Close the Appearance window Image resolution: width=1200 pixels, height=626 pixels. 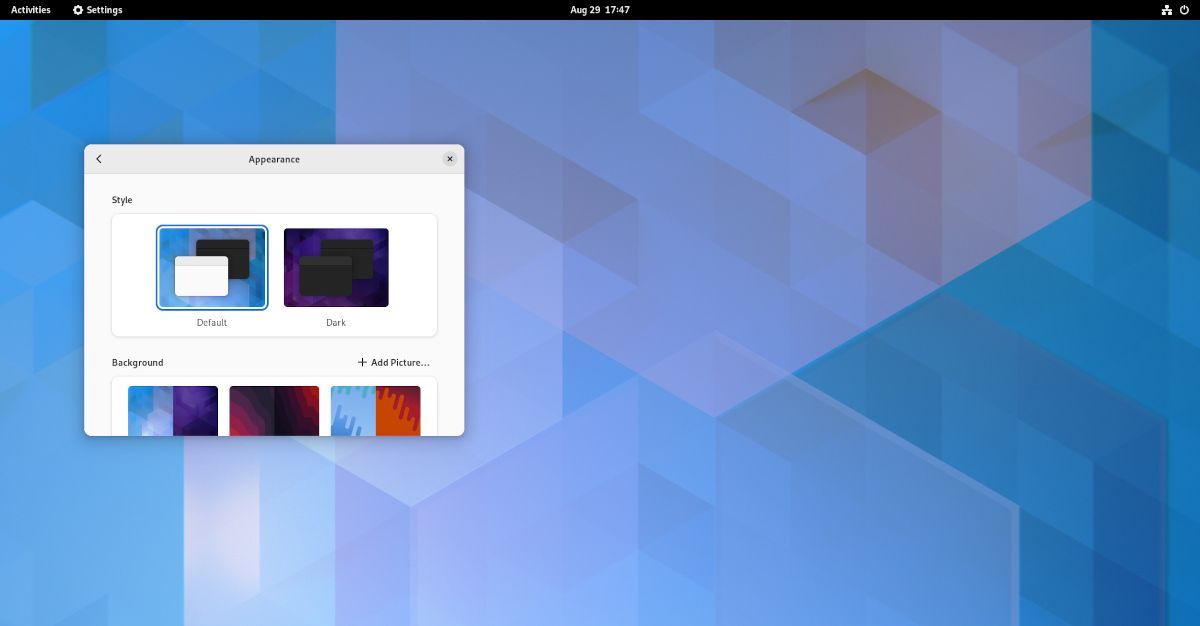click(x=449, y=159)
